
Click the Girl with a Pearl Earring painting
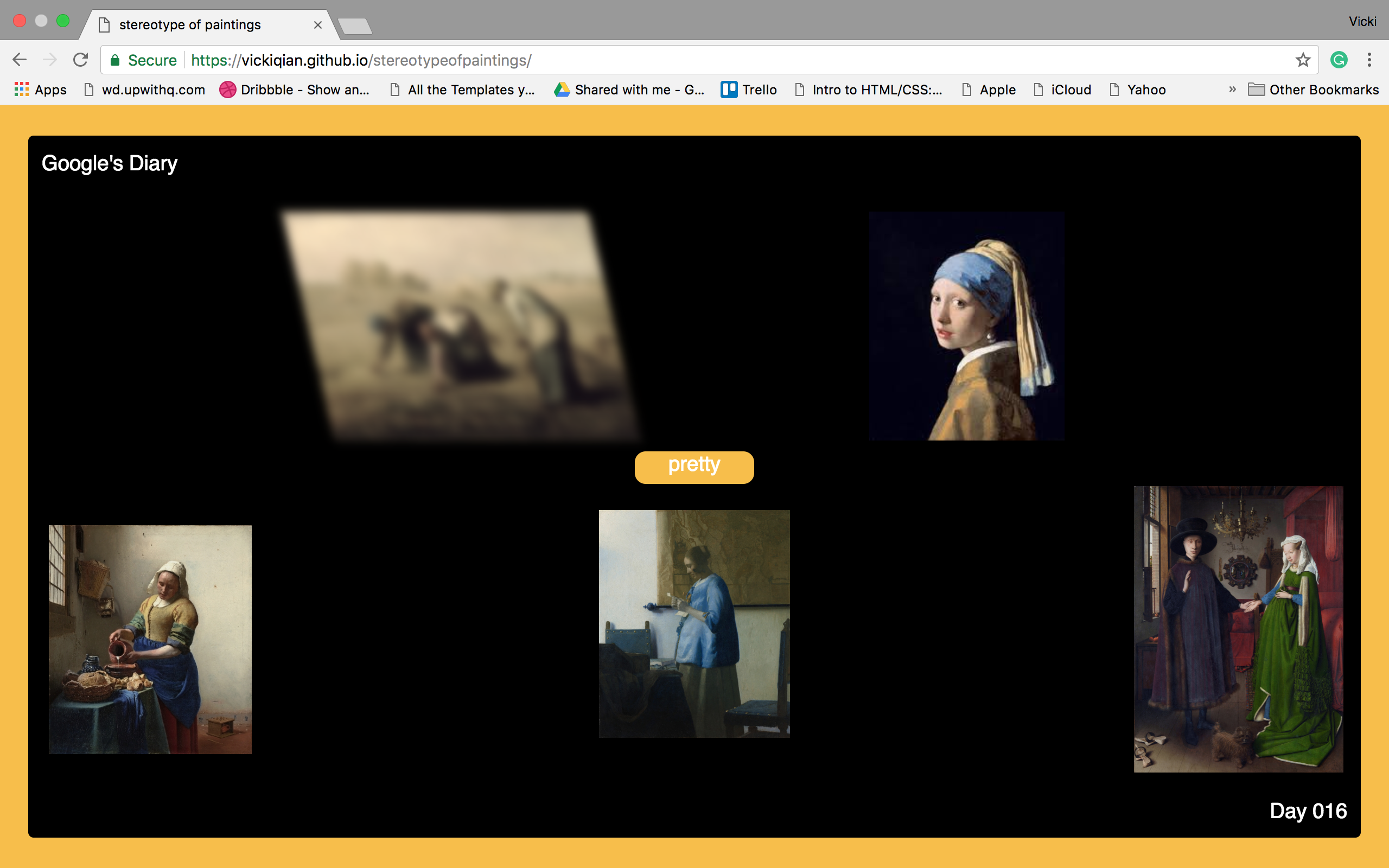966,325
